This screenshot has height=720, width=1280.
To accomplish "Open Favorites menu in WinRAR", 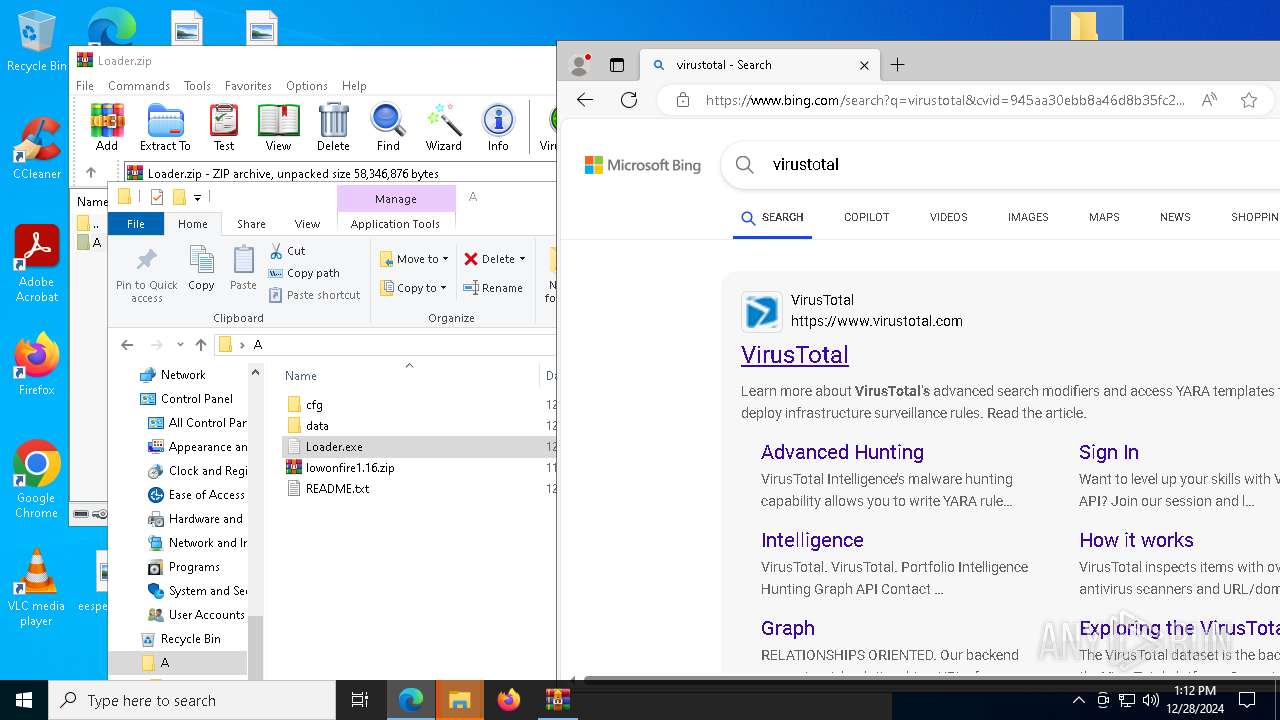I will point(248,86).
